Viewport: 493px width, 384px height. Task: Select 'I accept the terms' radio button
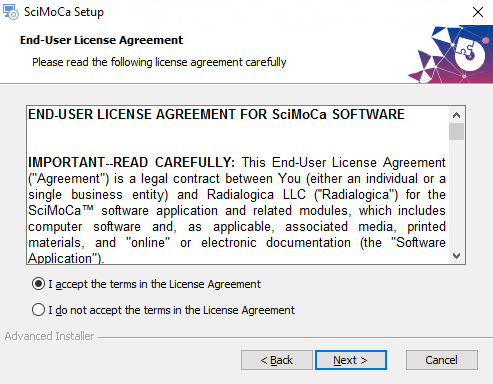tap(38, 284)
